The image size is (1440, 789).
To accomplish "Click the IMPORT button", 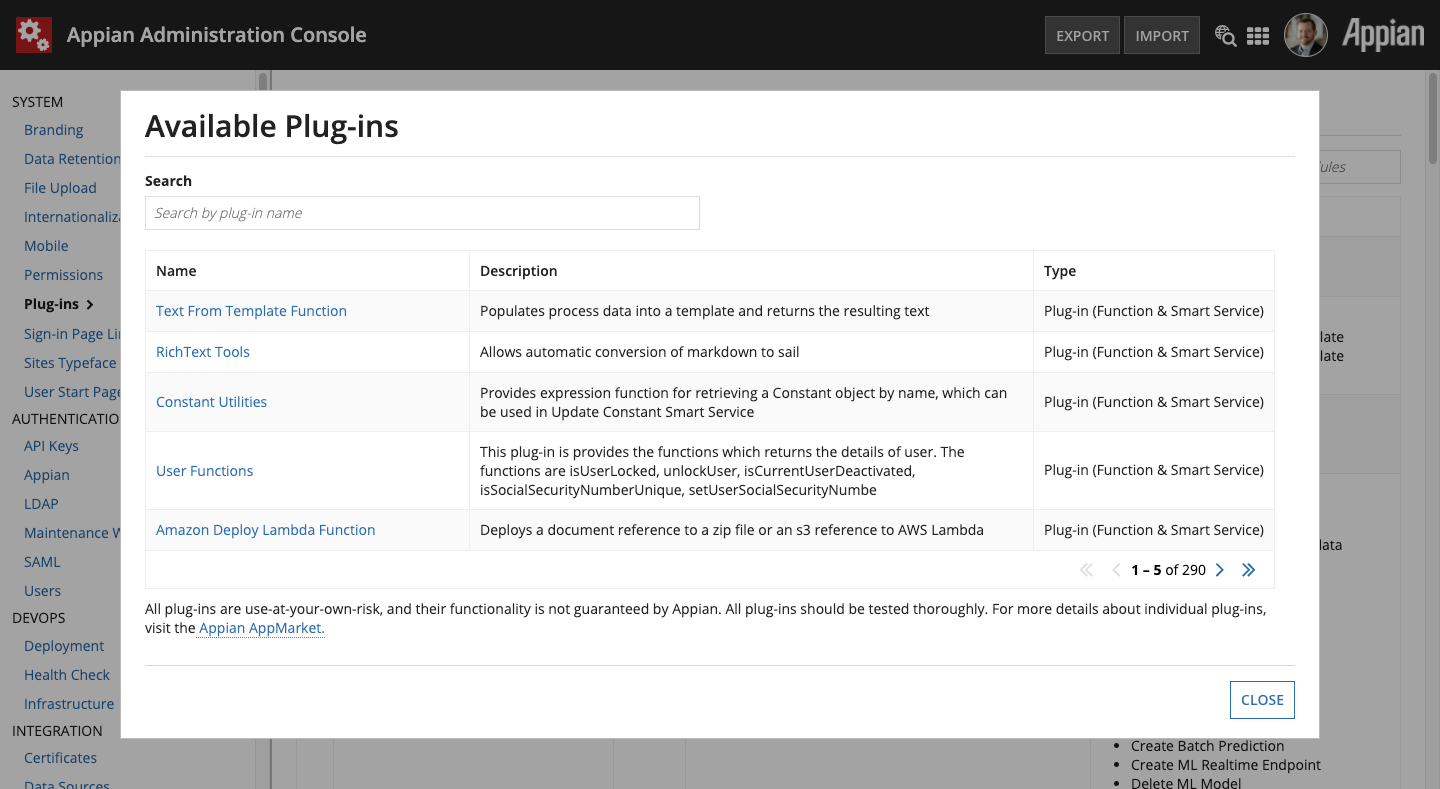I will [1162, 35].
